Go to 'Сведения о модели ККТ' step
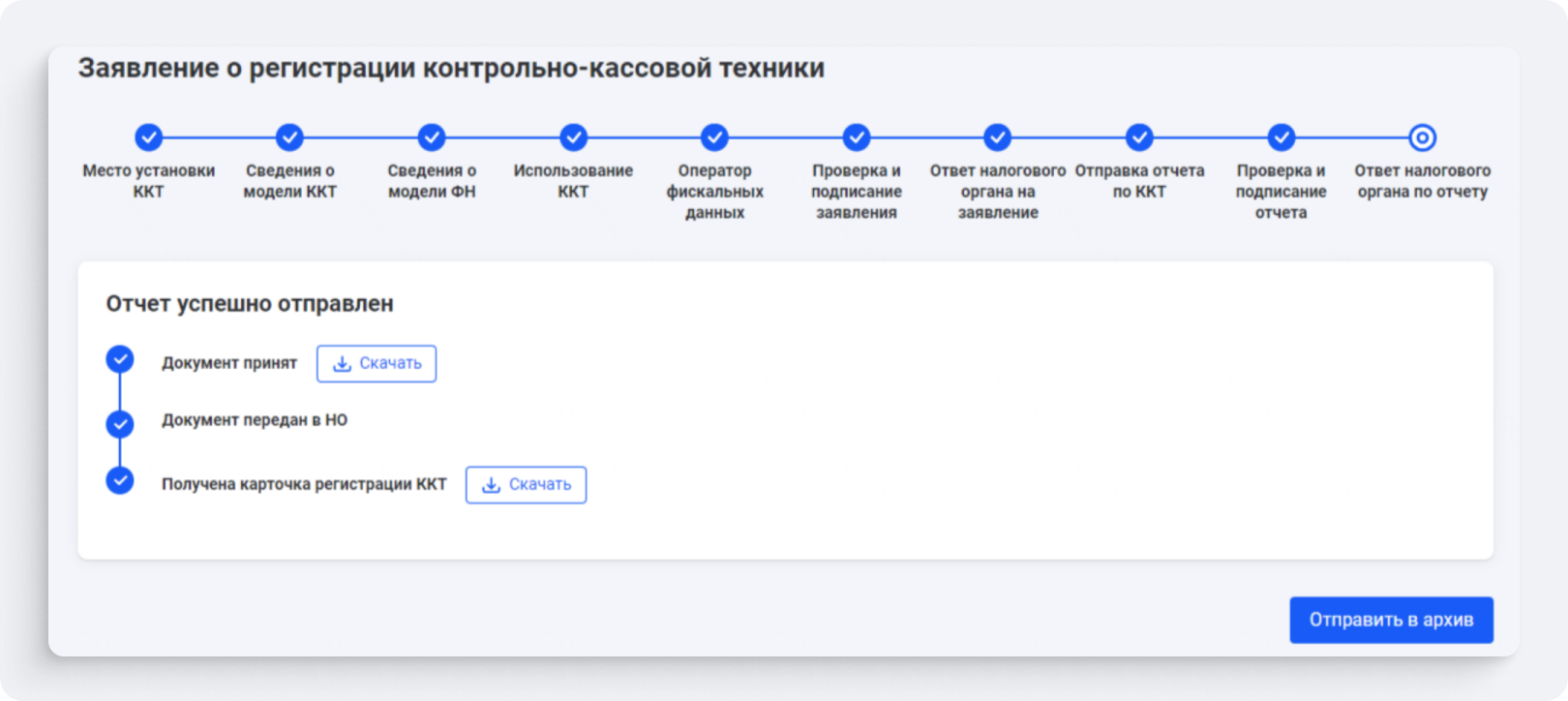 (289, 137)
